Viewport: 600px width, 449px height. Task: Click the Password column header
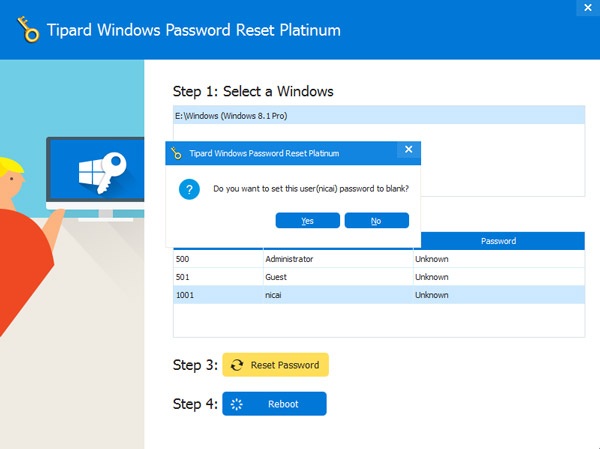pos(499,241)
